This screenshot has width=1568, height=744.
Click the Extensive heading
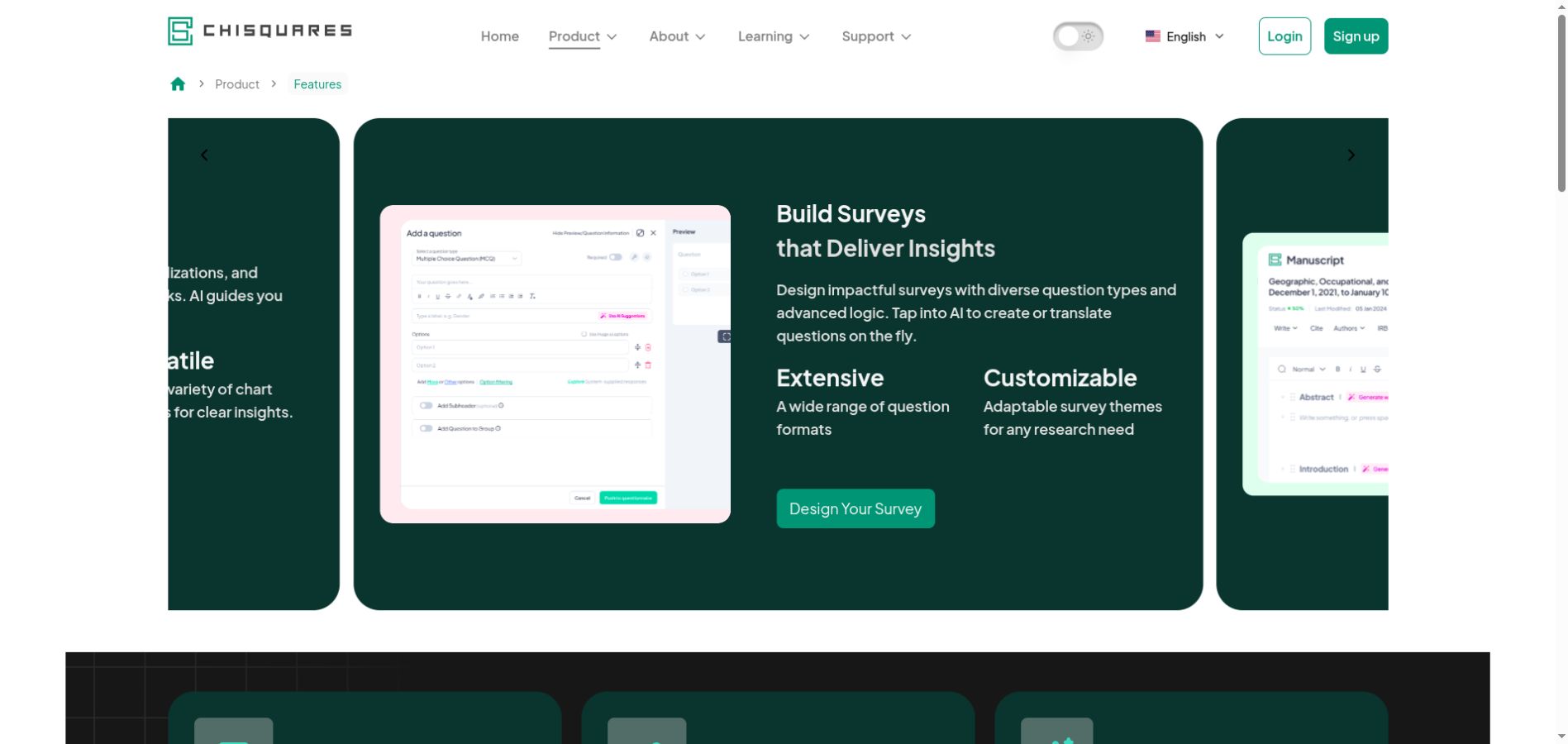[830, 378]
